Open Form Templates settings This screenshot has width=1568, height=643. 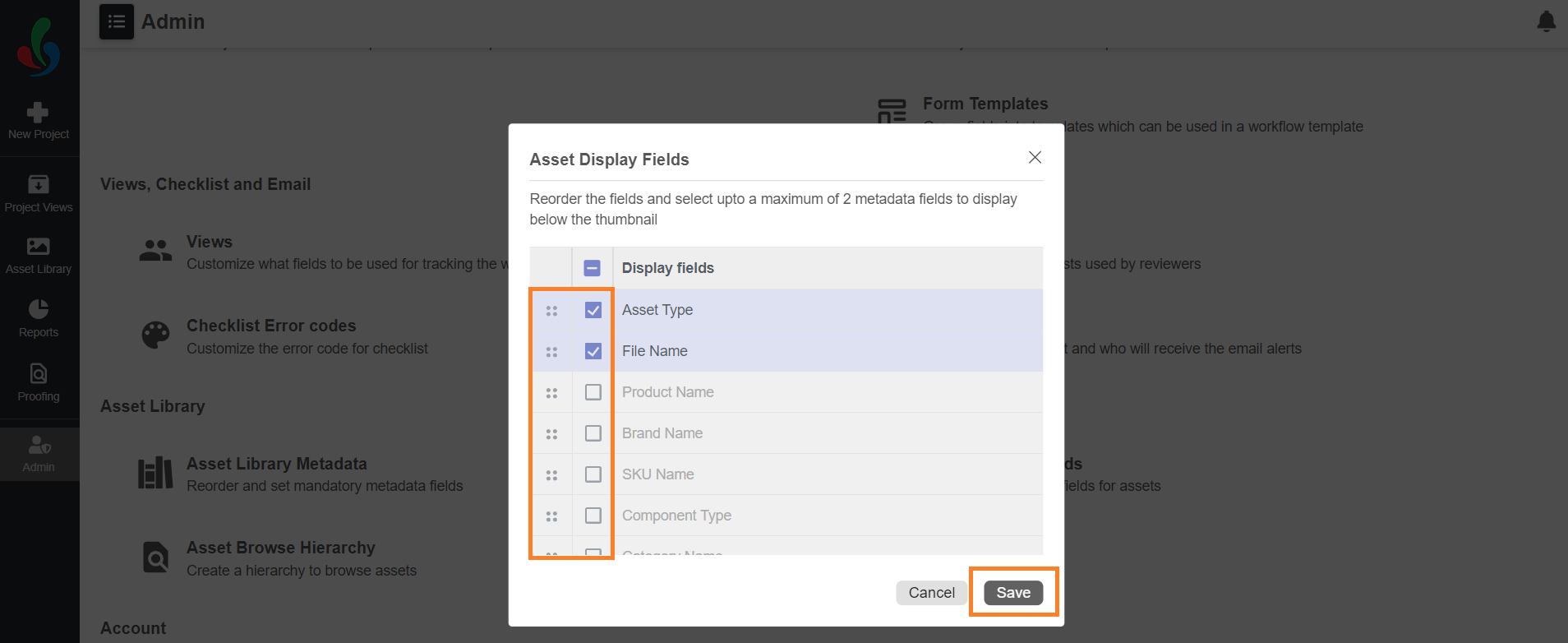985,104
